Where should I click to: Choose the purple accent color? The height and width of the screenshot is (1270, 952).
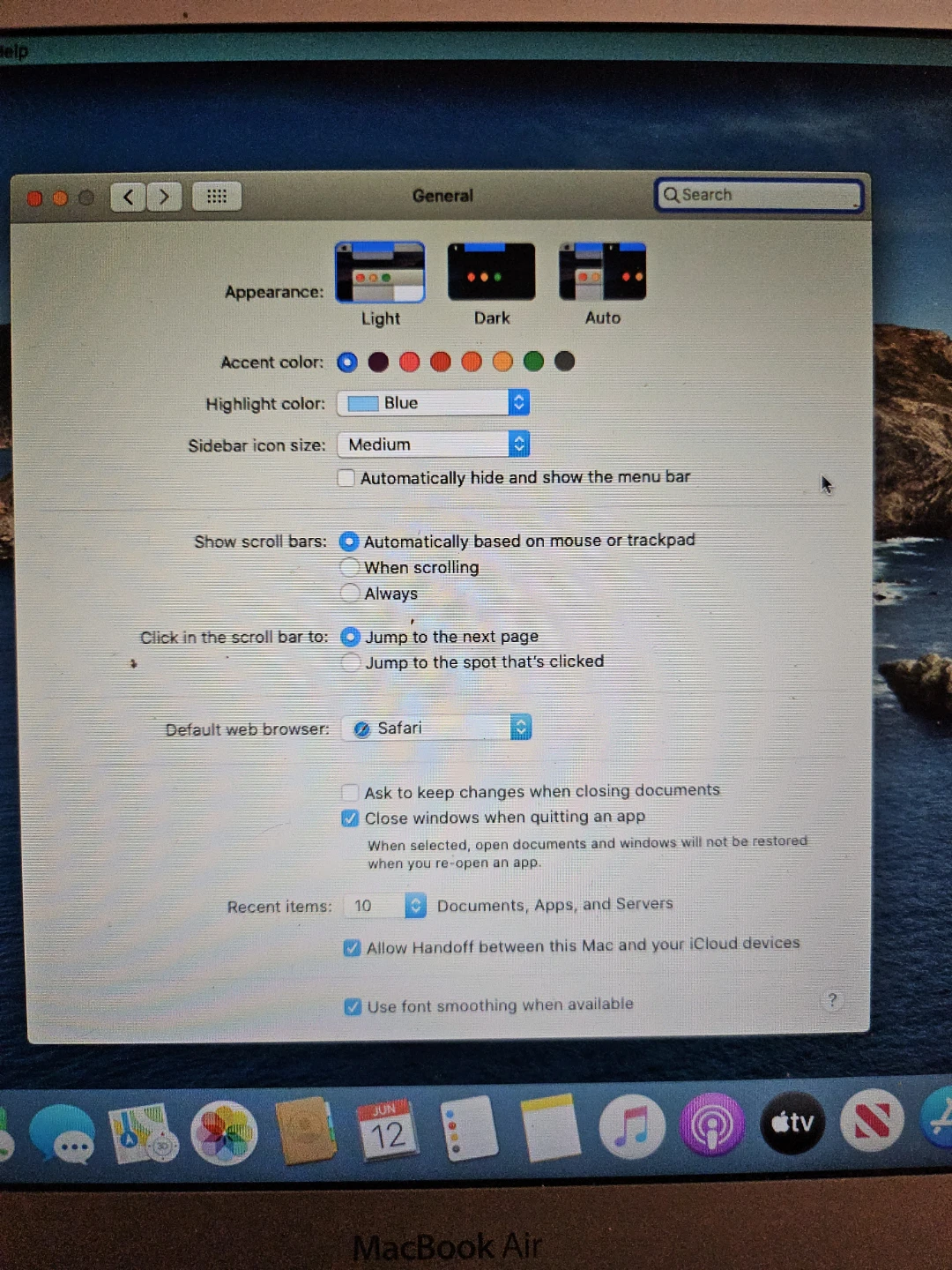pos(378,362)
